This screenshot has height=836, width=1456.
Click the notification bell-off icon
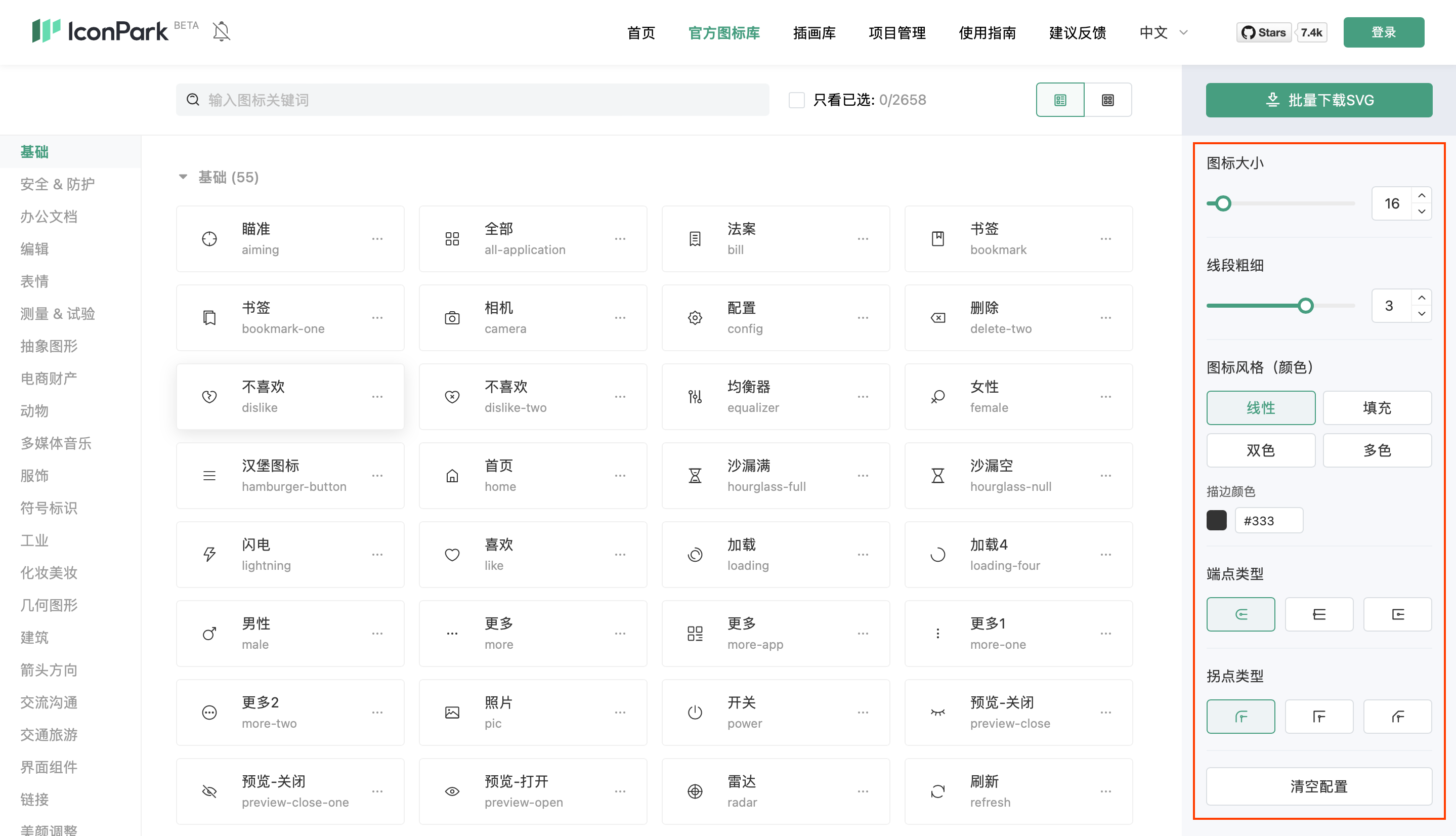click(x=222, y=31)
